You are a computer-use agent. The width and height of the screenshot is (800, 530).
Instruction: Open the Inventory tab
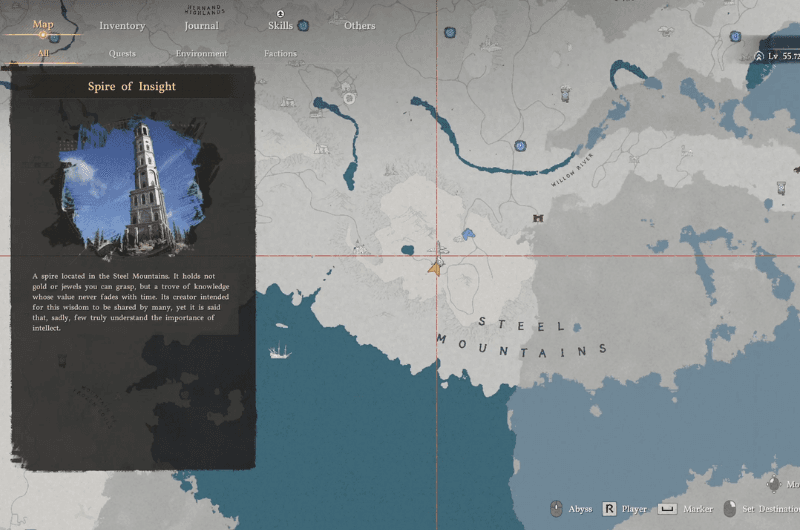click(122, 26)
